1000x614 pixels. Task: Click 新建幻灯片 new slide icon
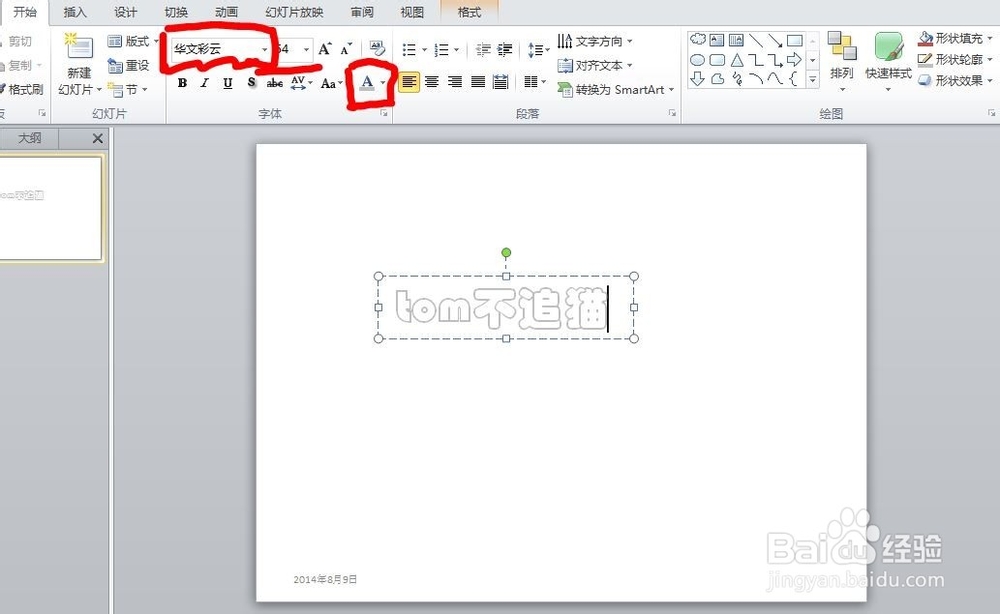point(80,47)
